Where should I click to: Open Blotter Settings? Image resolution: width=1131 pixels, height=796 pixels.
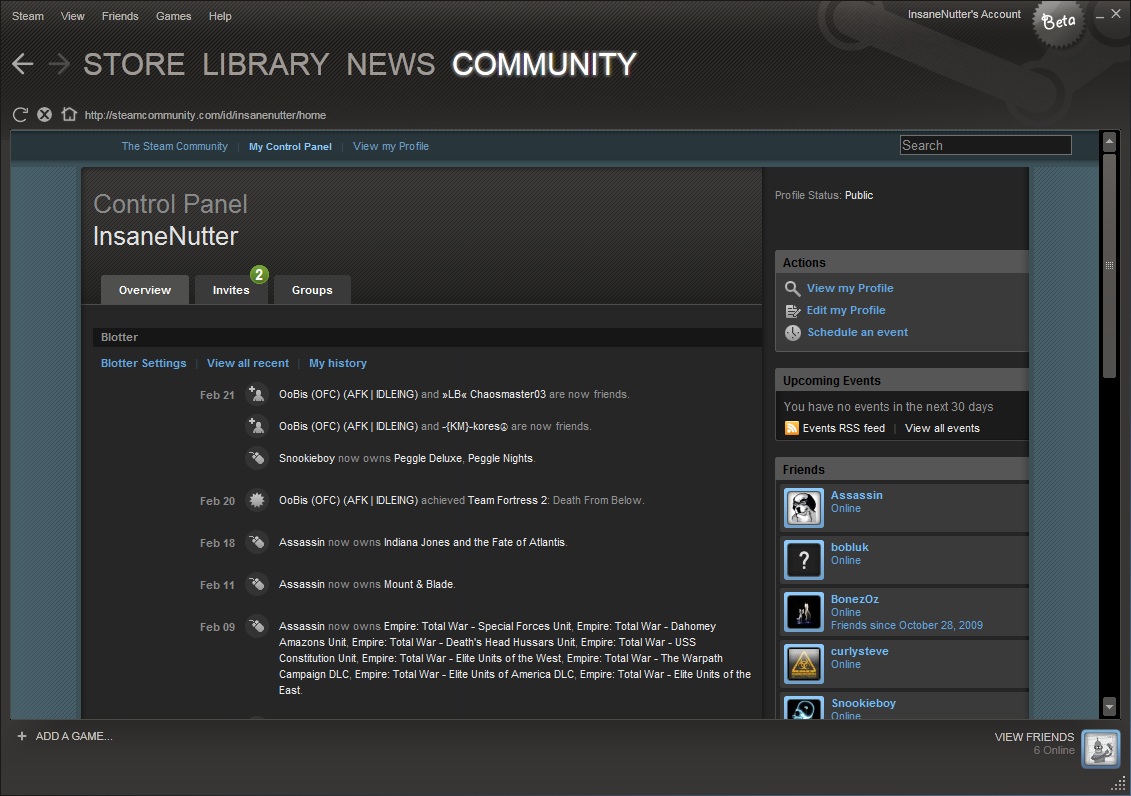(144, 363)
